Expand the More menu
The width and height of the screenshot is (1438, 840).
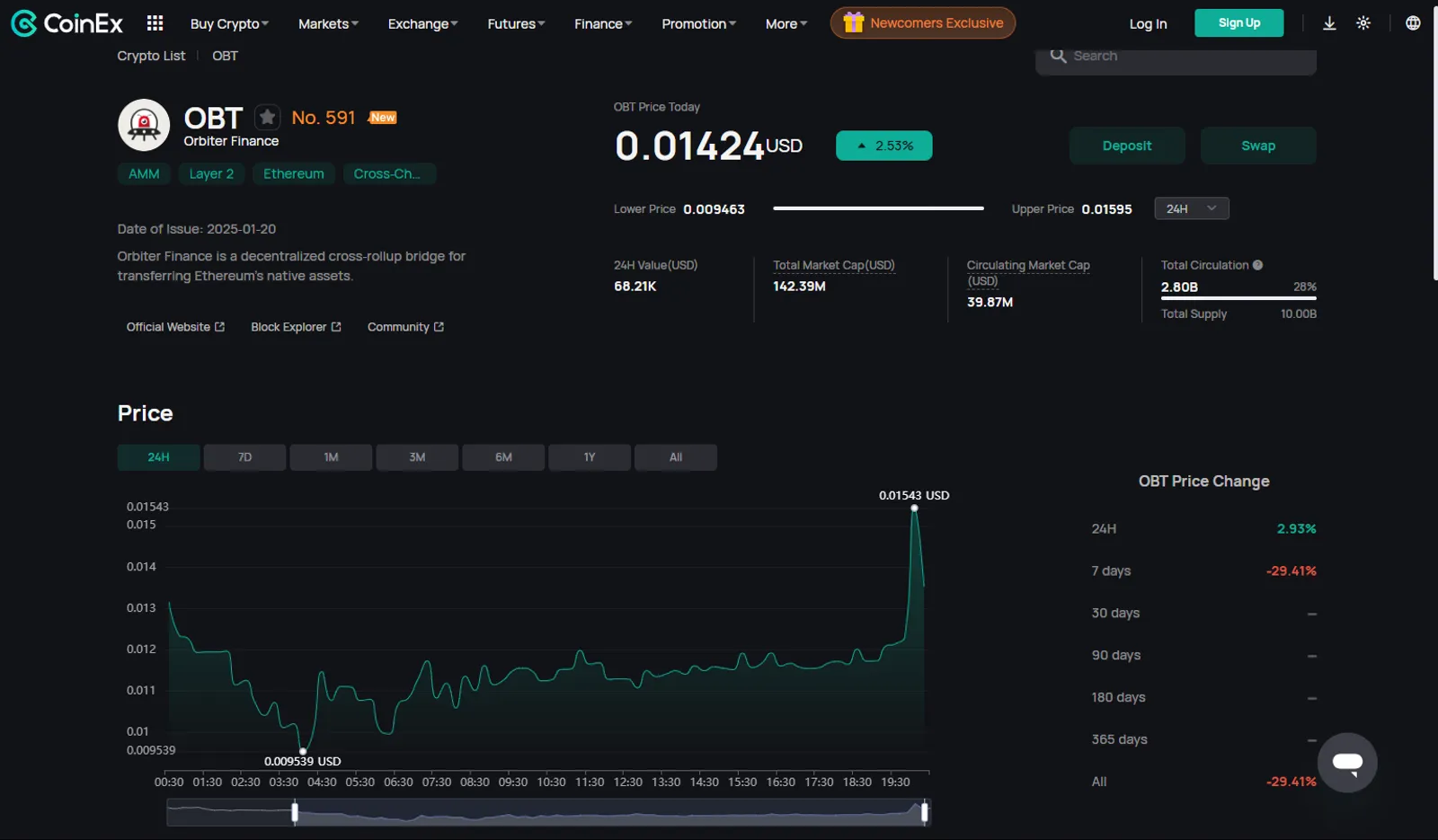(x=786, y=24)
